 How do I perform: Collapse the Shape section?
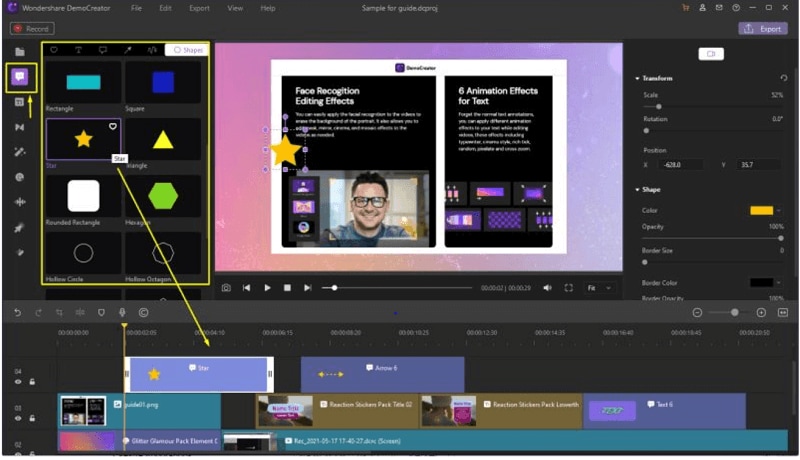[637, 190]
